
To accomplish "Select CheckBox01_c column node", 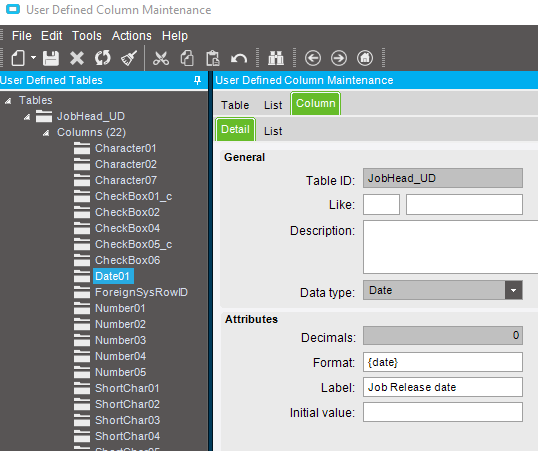I will coord(133,196).
